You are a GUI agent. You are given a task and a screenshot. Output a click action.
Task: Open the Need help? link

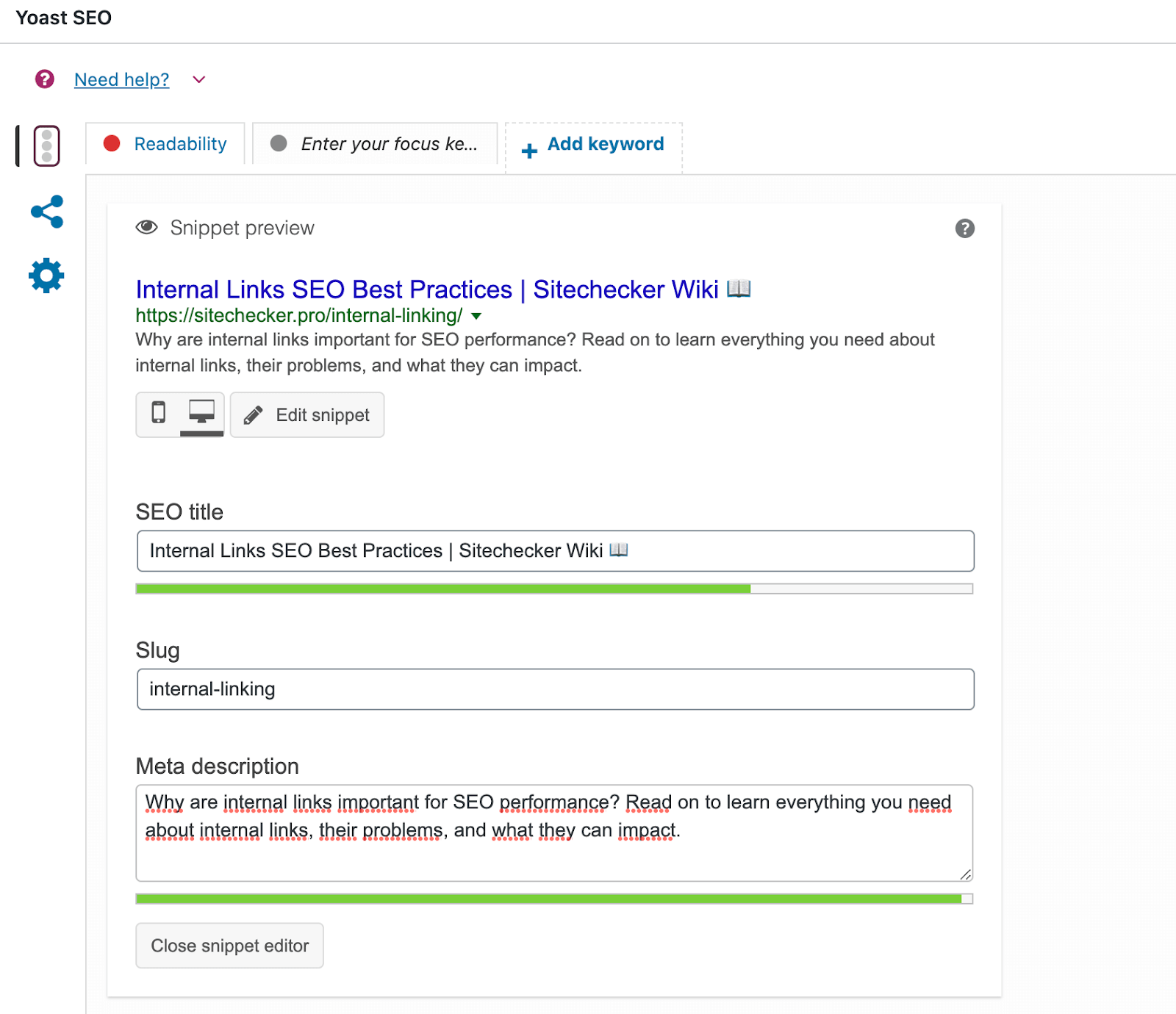122,79
